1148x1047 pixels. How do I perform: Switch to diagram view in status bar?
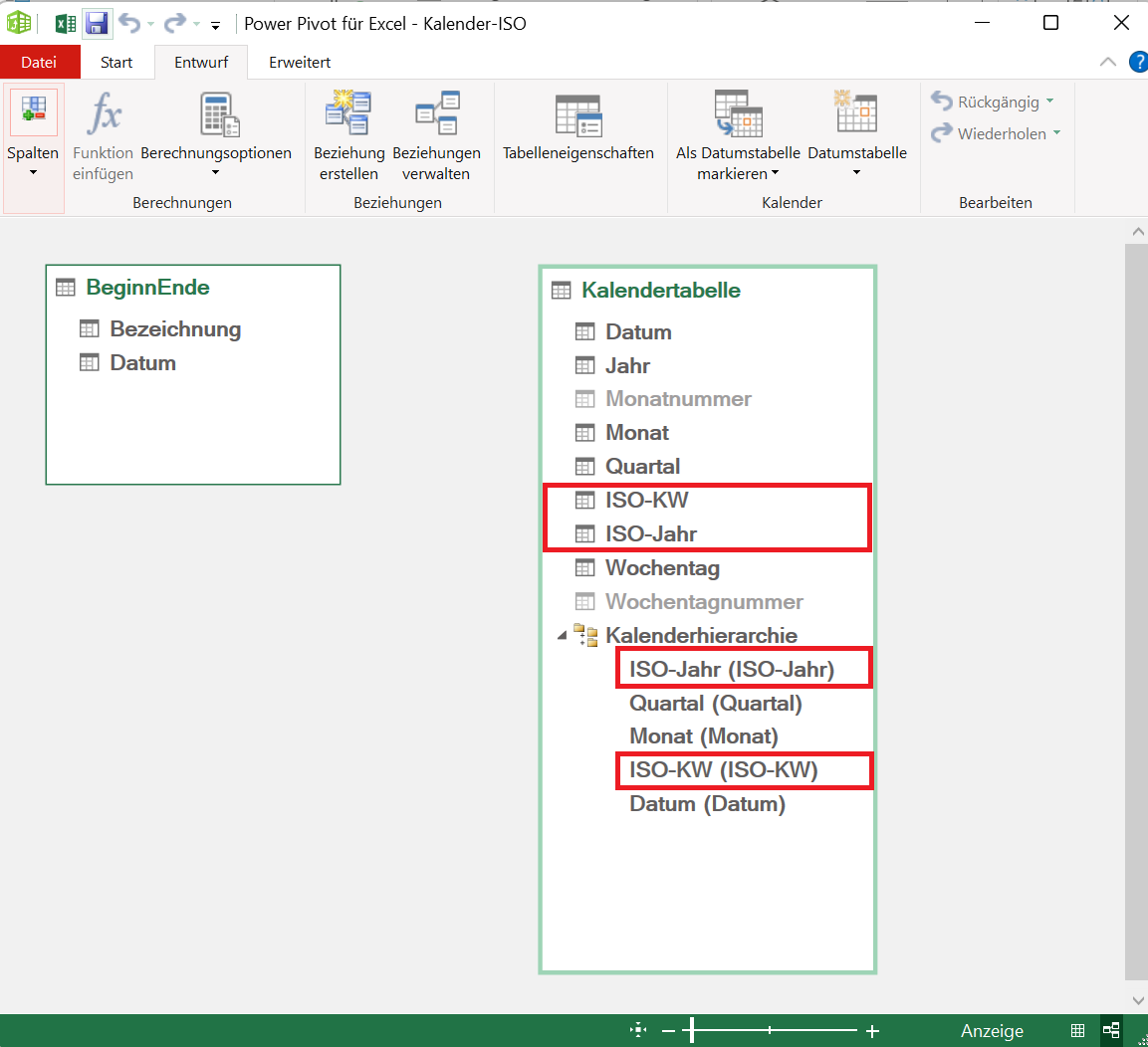pyautogui.click(x=1111, y=1031)
